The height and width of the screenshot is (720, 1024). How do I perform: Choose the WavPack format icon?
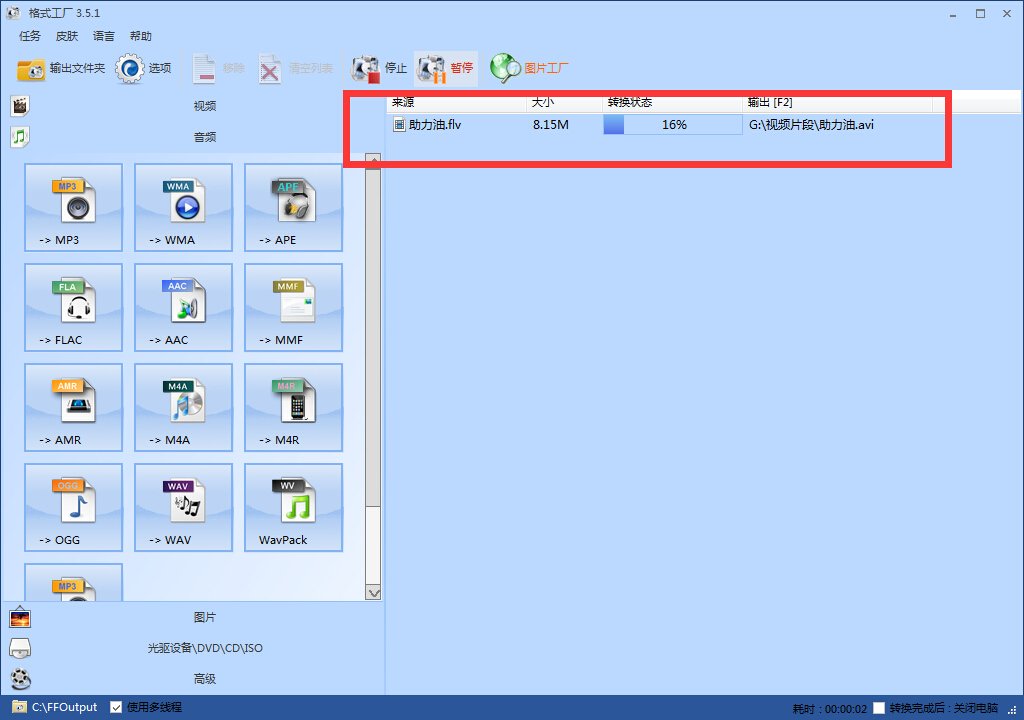click(293, 507)
